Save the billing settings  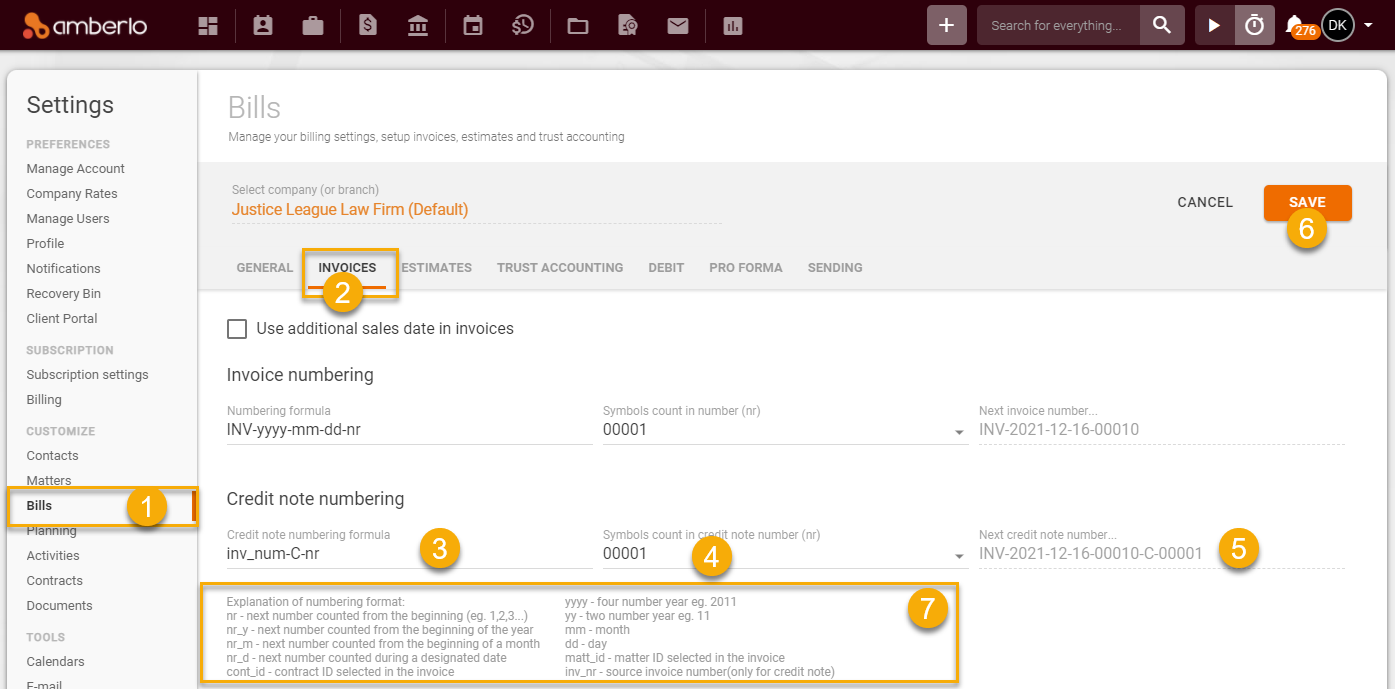pos(1307,201)
